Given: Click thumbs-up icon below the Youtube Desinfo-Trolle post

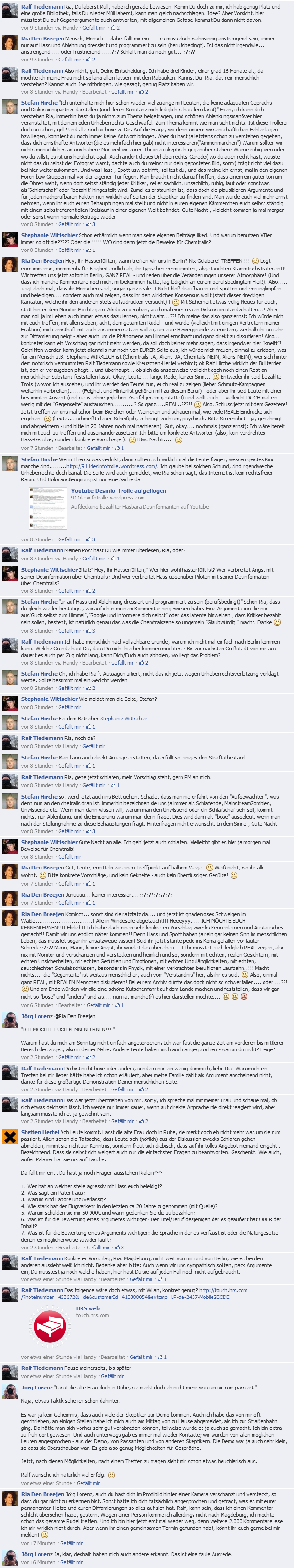Looking at the screenshot, I should [88, 539].
